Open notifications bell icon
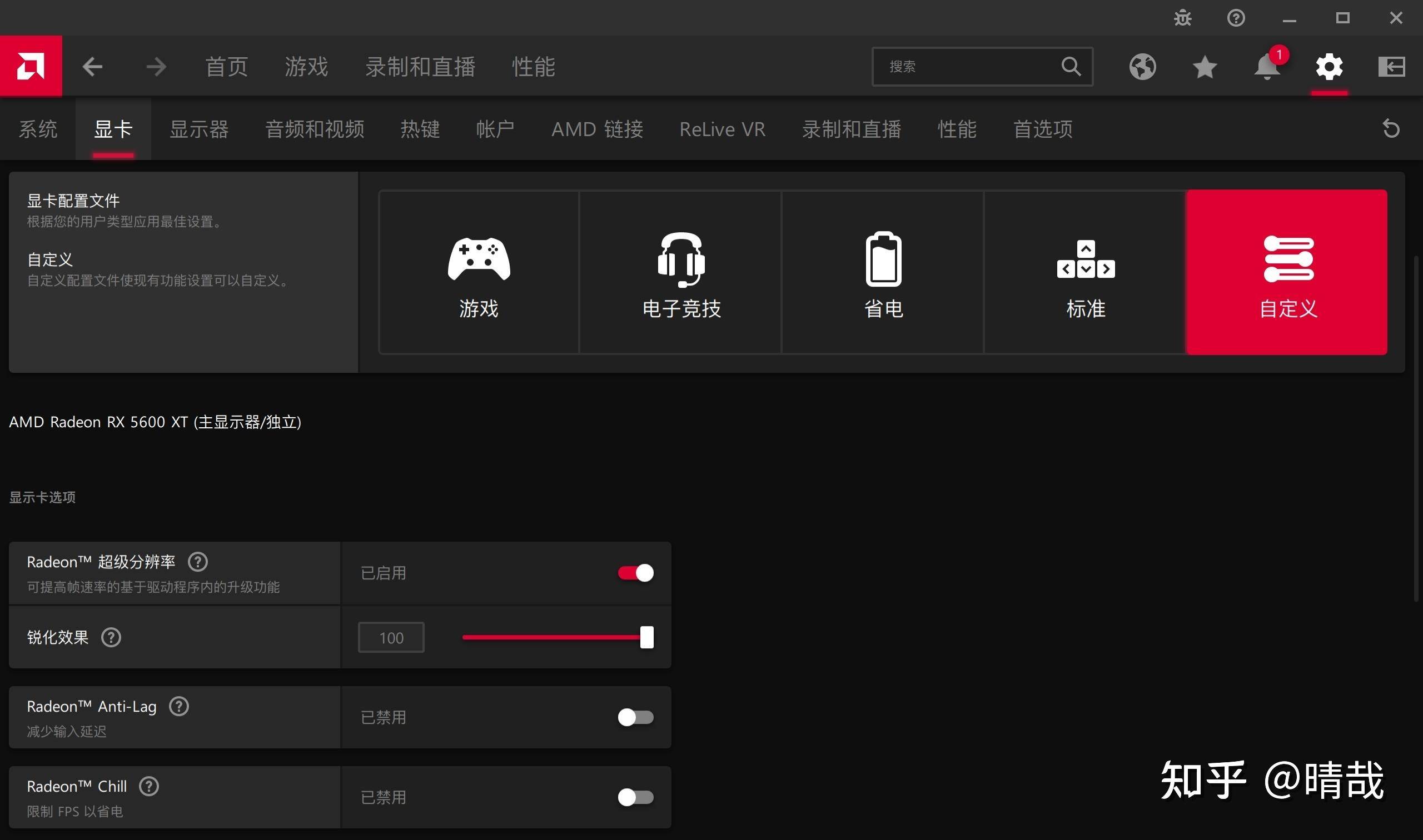This screenshot has width=1423, height=840. click(x=1267, y=67)
